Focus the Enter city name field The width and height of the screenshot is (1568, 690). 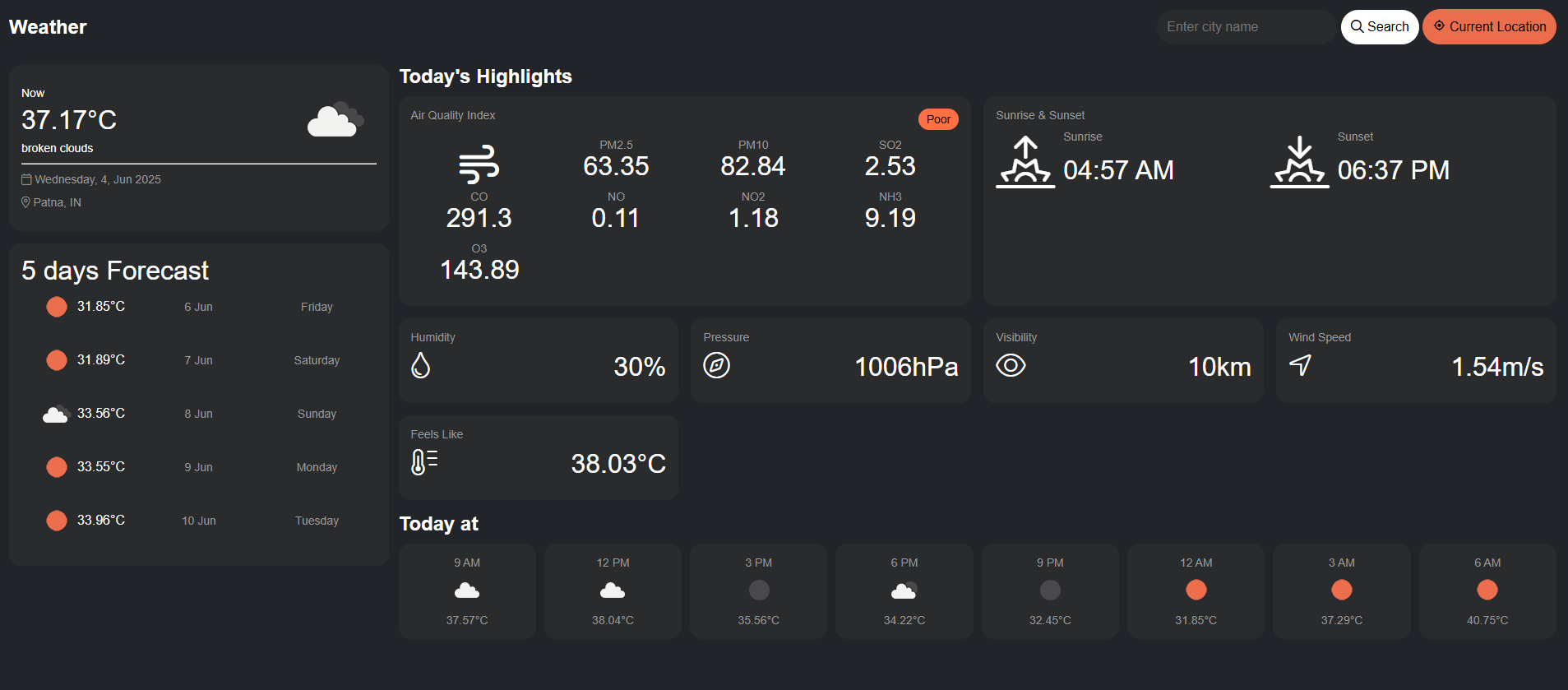tap(1245, 27)
